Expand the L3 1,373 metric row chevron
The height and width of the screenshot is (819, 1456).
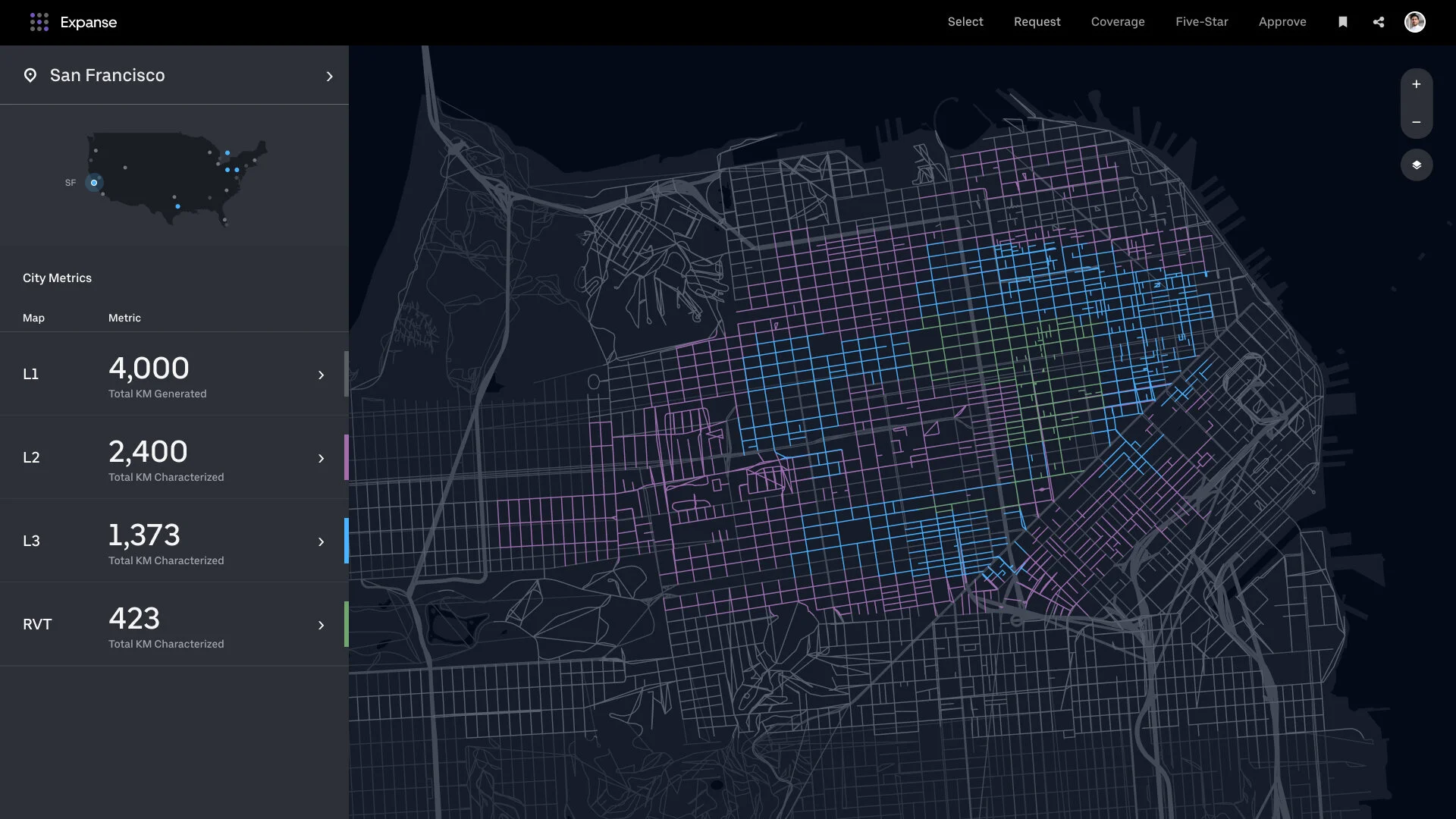pyautogui.click(x=321, y=542)
